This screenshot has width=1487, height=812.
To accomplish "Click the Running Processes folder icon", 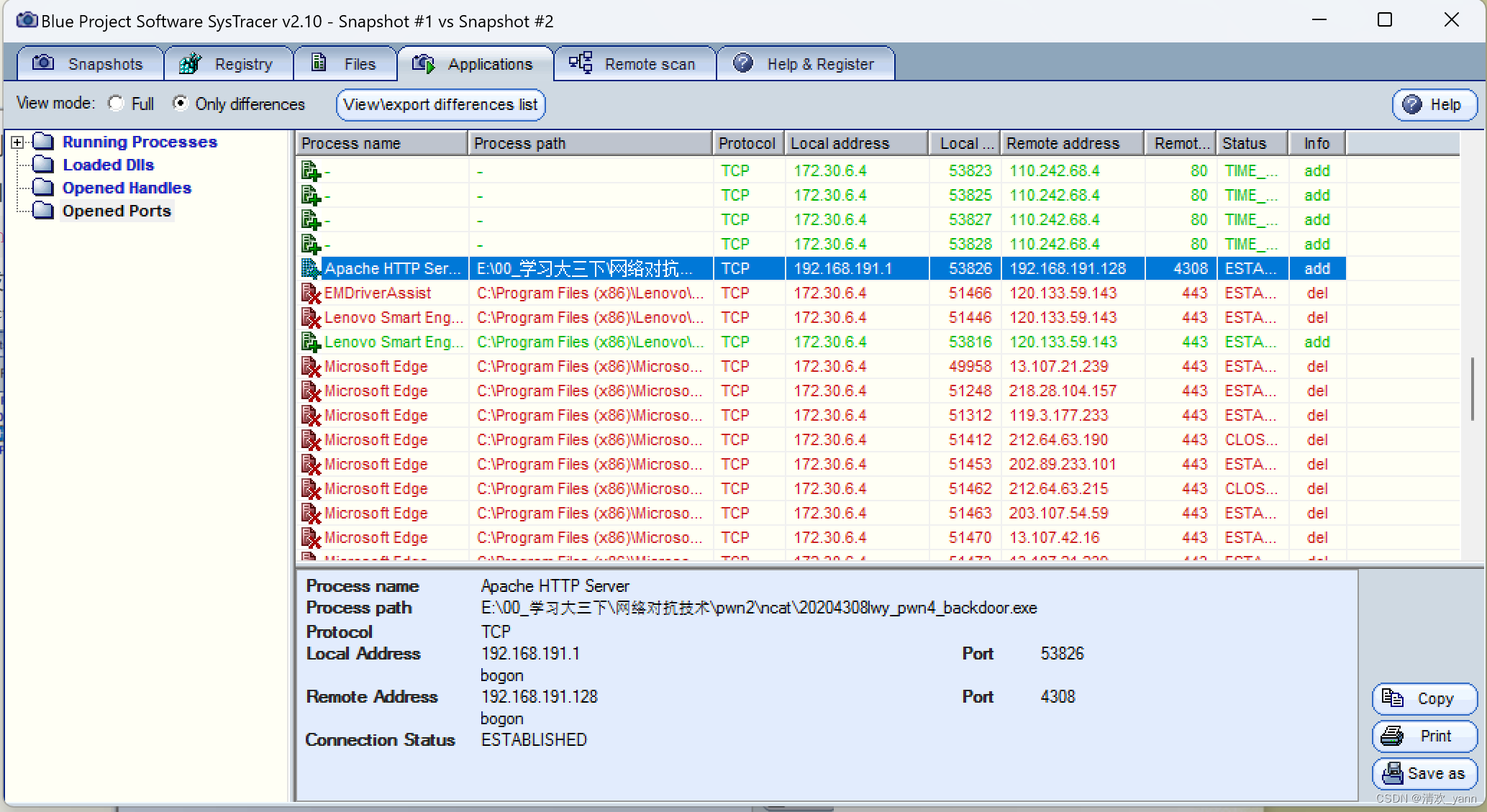I will (43, 142).
